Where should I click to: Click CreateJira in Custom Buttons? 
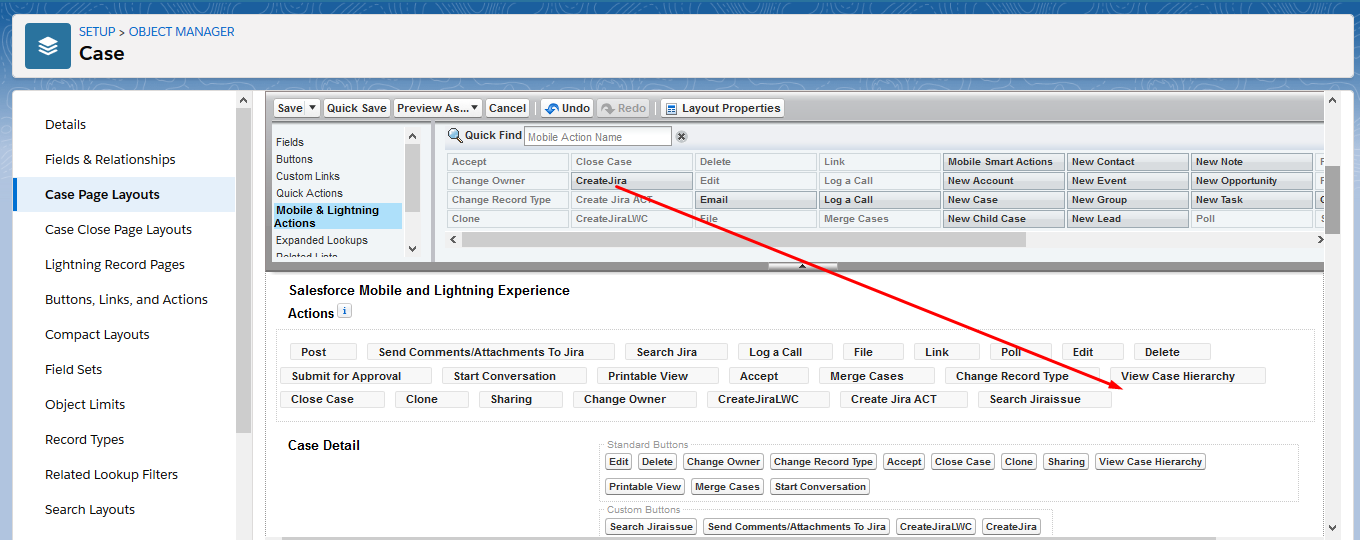point(1011,527)
